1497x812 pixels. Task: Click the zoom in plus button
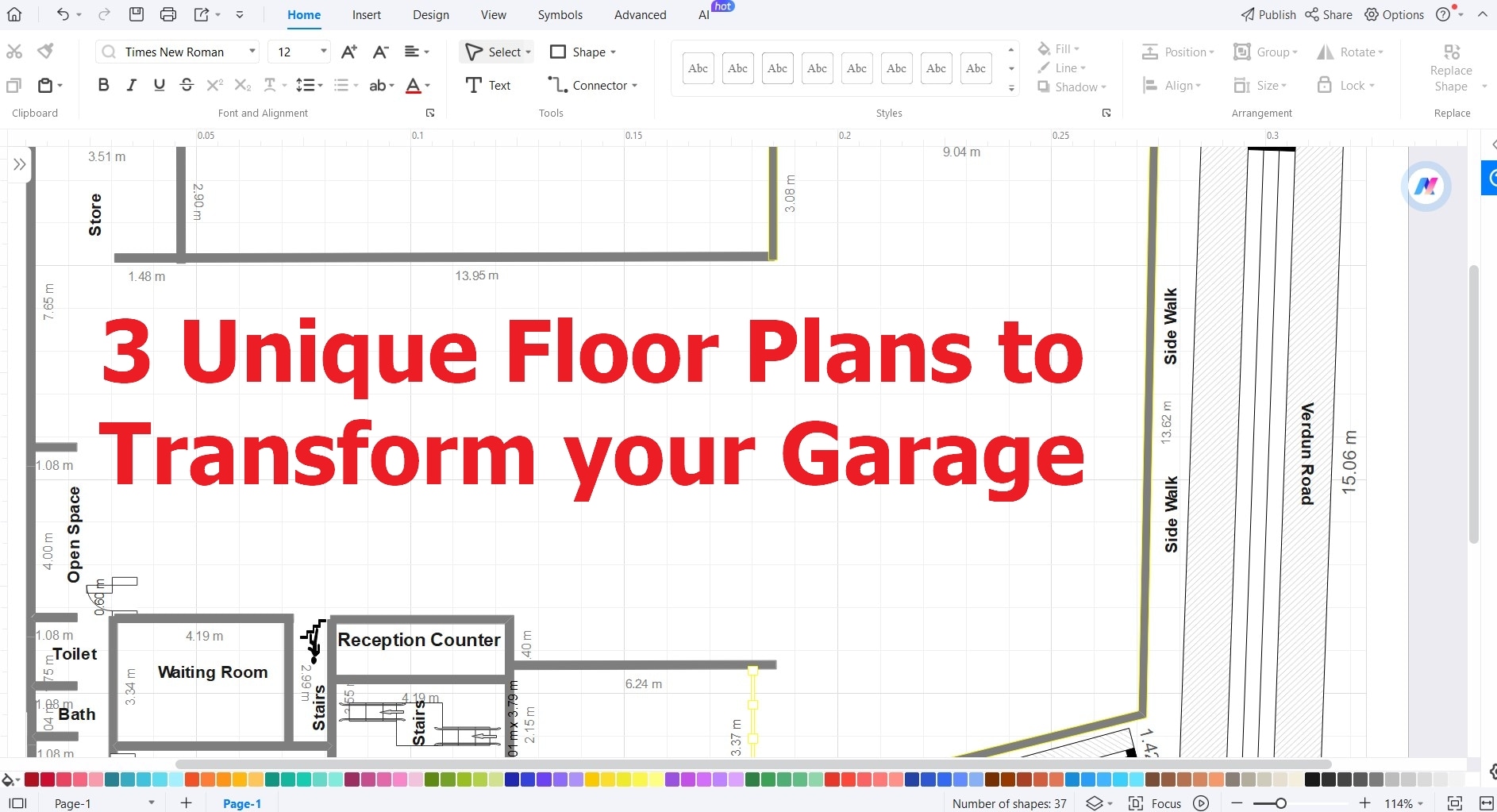[x=1364, y=803]
